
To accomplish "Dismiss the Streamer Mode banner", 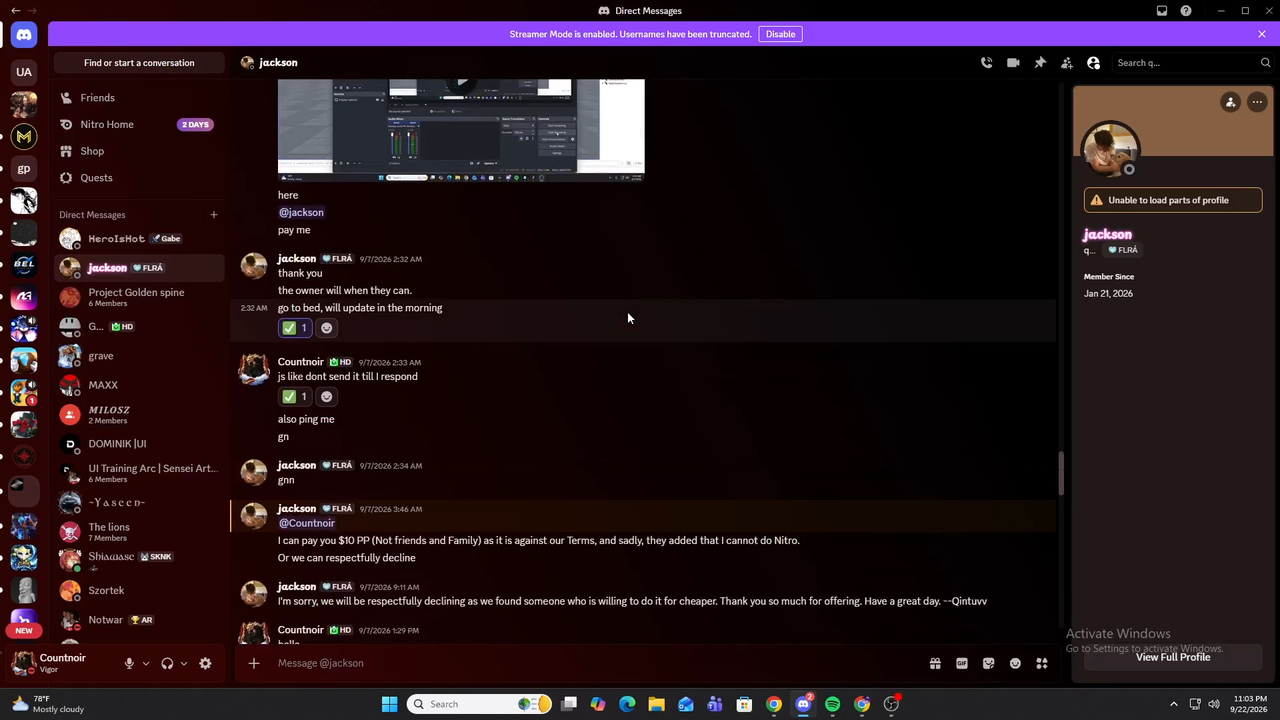I will (x=1262, y=34).
